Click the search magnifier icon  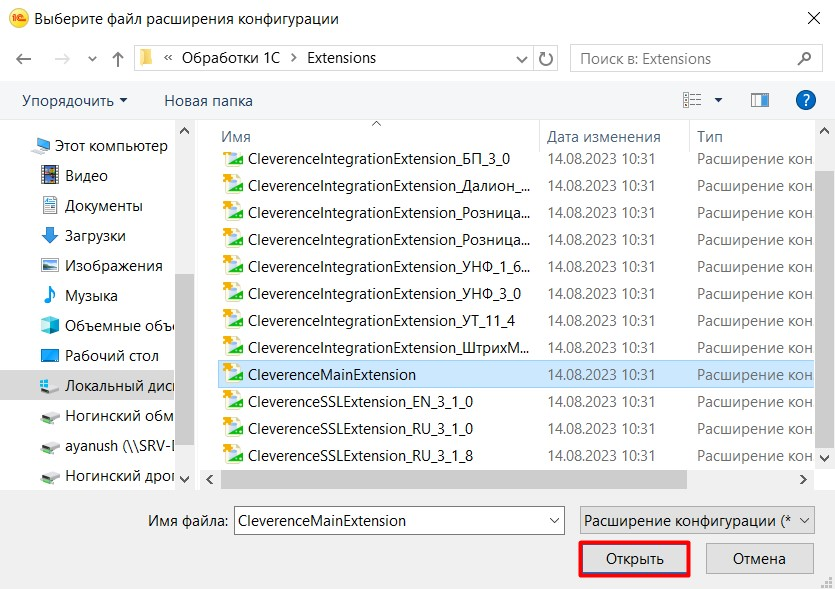804,58
